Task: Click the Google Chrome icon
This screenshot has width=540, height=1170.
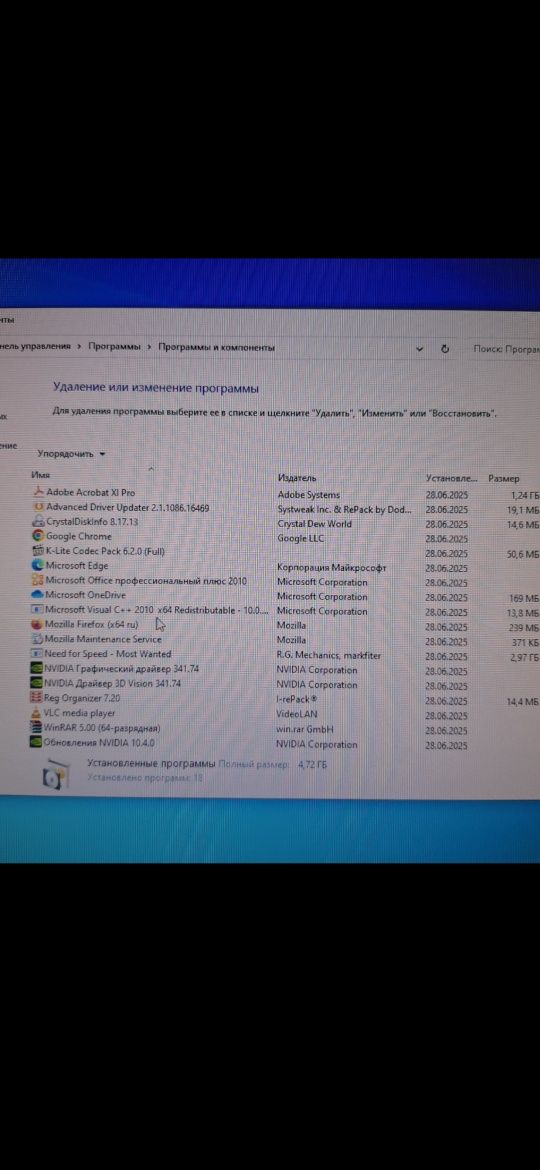Action: [39, 536]
